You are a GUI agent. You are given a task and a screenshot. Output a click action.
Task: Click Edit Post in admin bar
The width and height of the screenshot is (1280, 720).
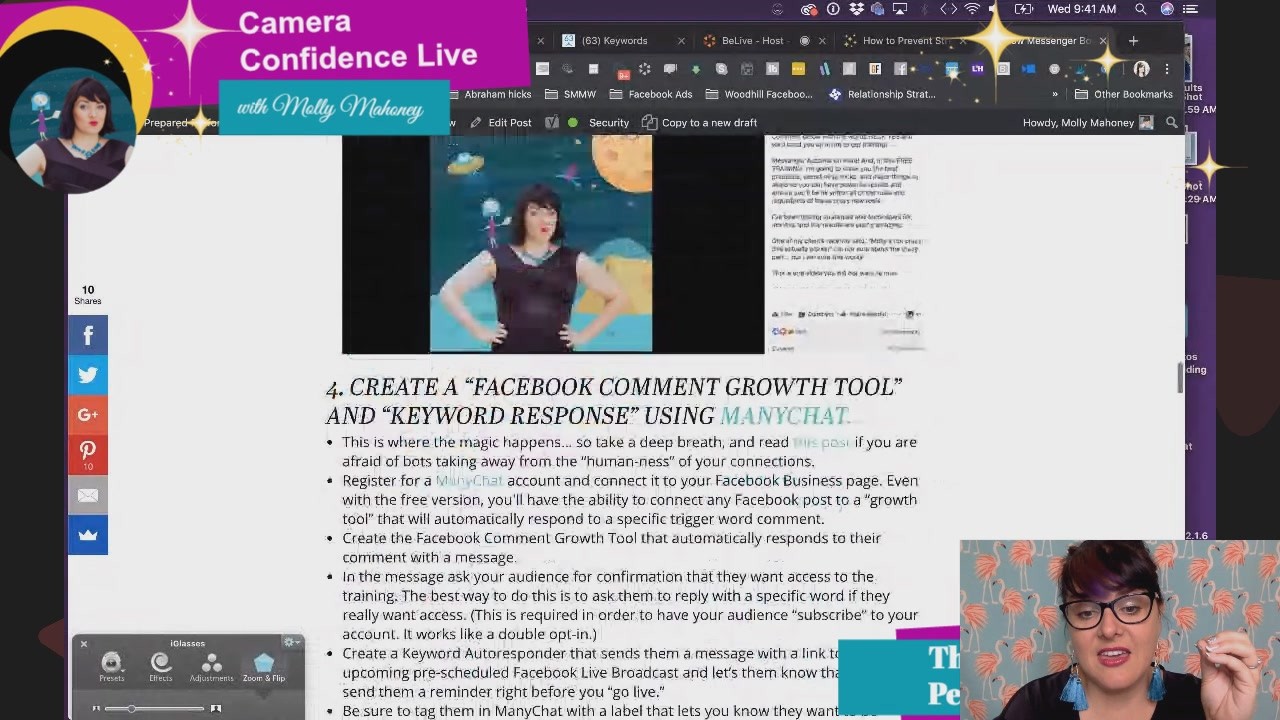click(x=501, y=122)
